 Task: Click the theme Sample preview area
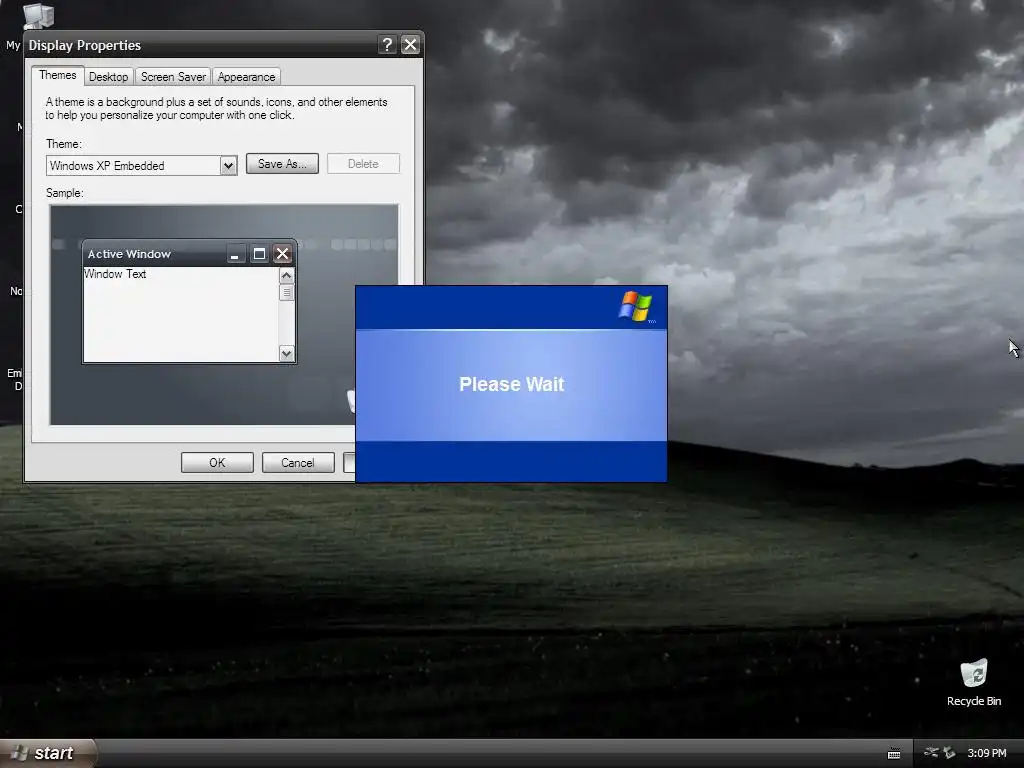[x=224, y=315]
